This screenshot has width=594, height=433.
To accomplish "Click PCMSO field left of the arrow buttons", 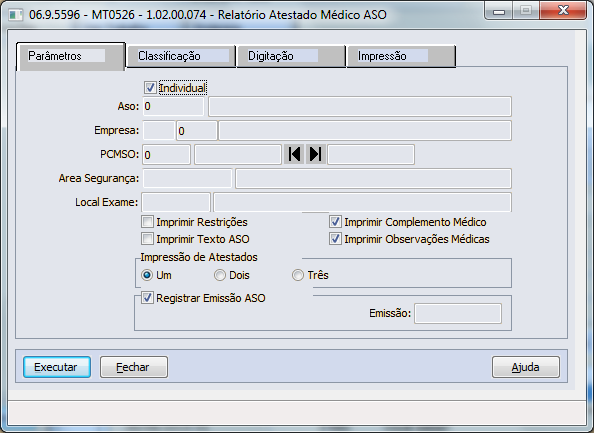I will click(x=238, y=155).
